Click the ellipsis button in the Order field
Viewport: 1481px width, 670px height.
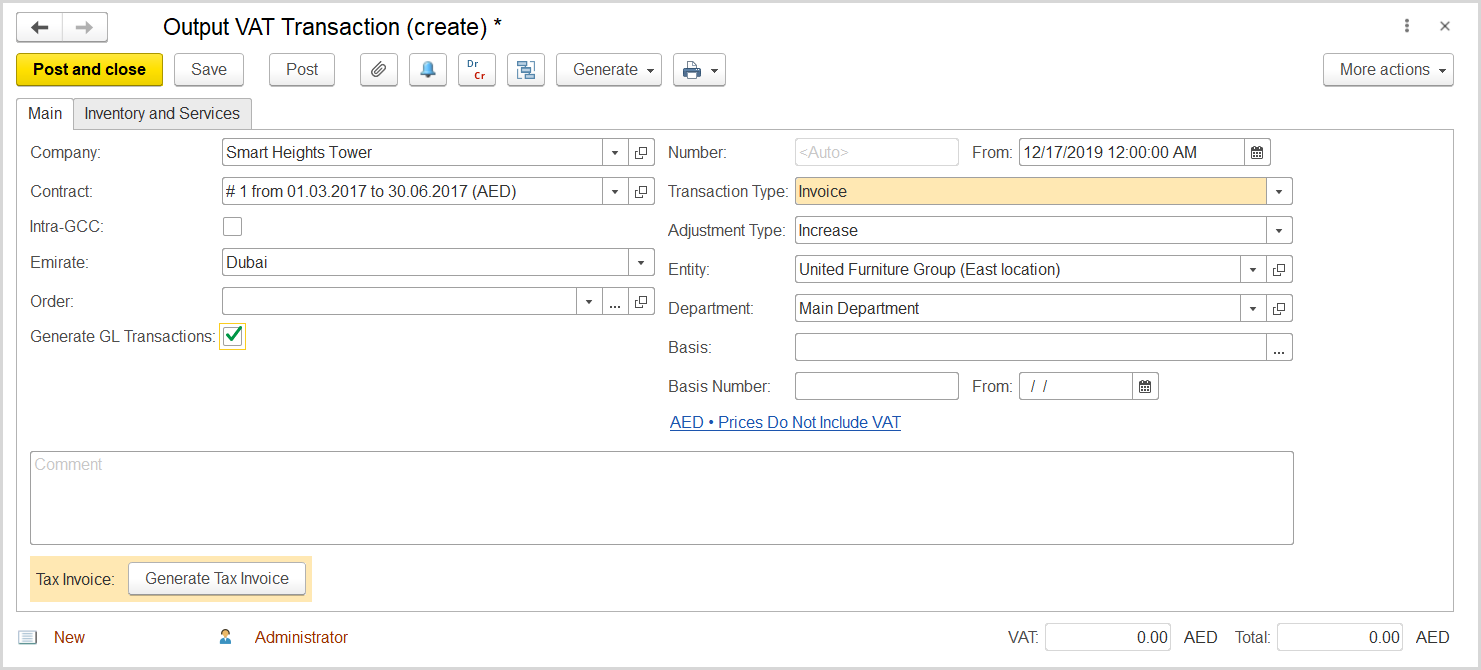coord(616,302)
